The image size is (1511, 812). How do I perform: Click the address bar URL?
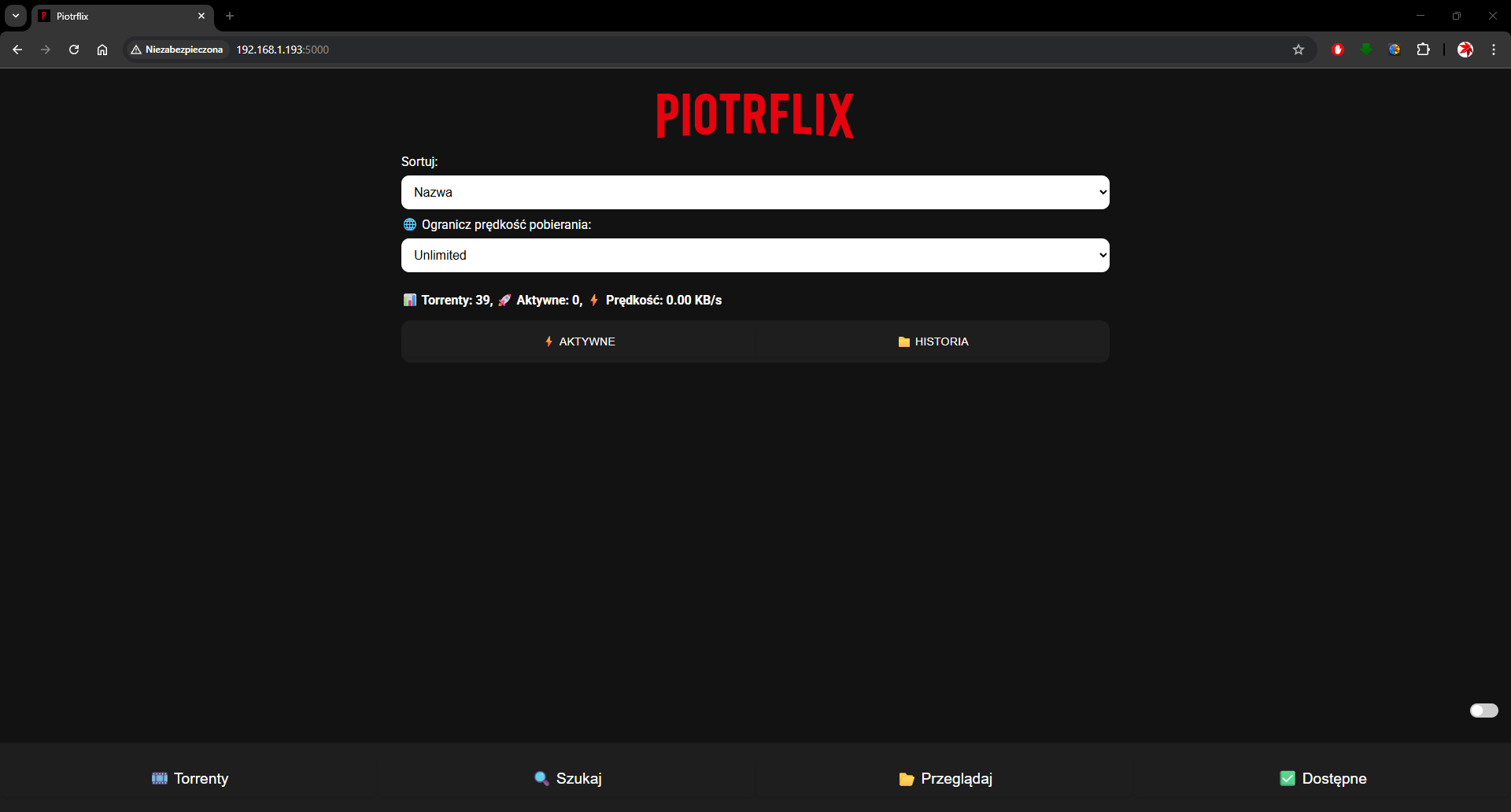coord(283,50)
